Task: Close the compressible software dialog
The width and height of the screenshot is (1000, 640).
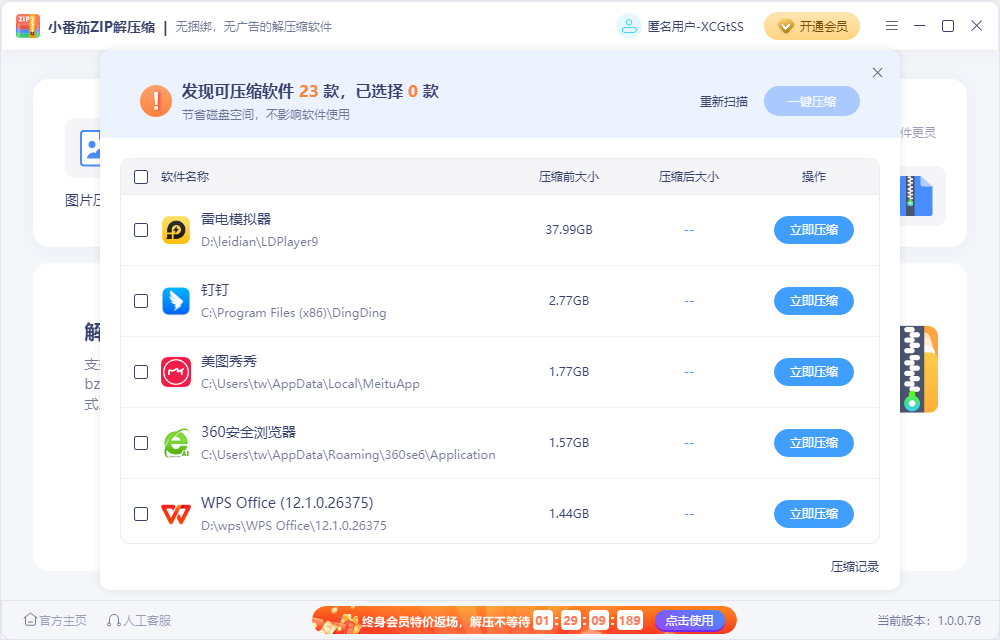Action: (878, 73)
